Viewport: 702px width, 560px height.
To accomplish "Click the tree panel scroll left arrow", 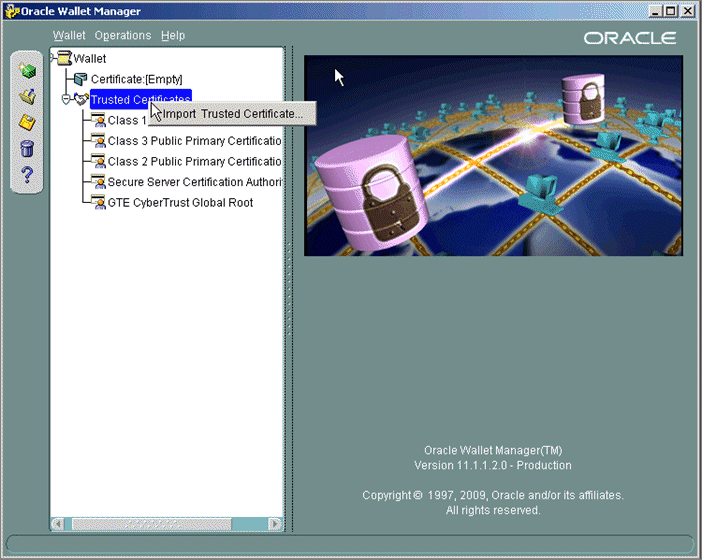I will click(58, 524).
